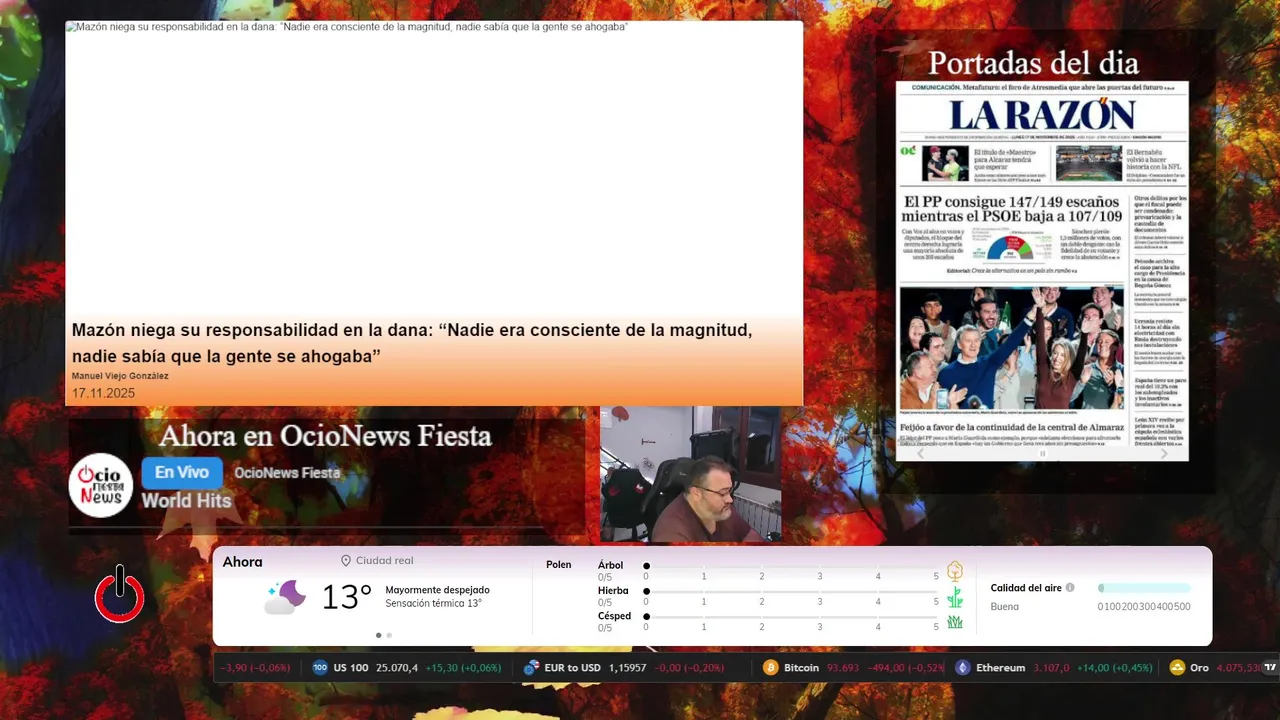Go to previous newspaper cover arrow
This screenshot has width=1280, height=720.
click(921, 453)
